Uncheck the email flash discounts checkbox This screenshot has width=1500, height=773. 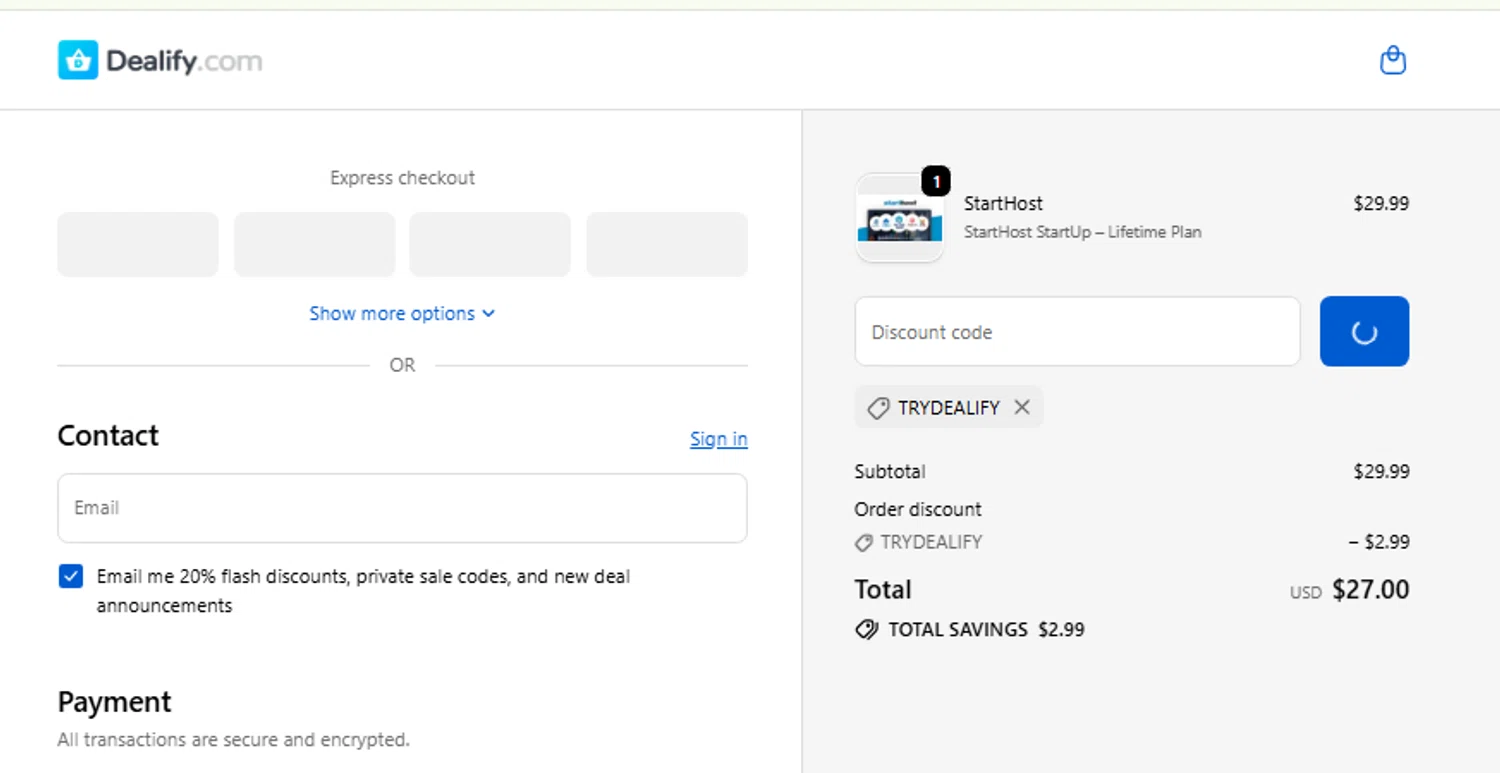point(71,576)
